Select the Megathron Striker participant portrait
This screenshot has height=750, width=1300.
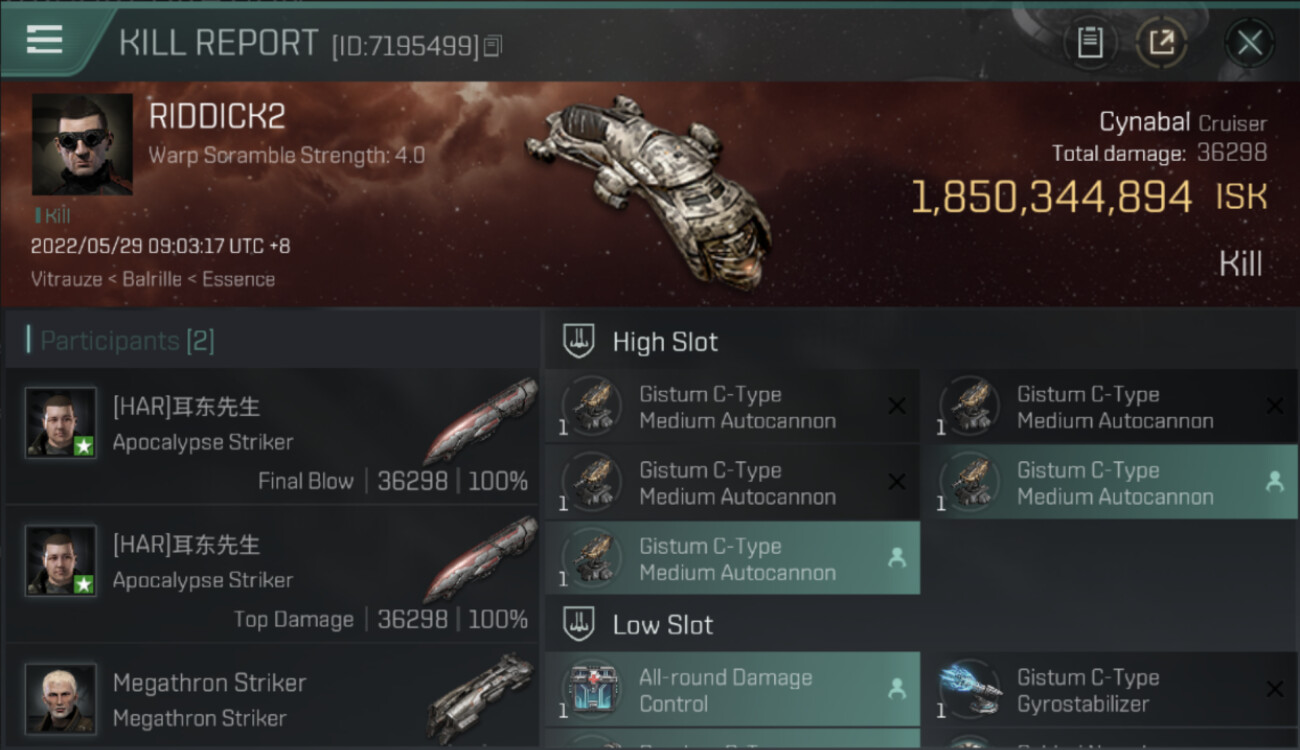tap(61, 698)
